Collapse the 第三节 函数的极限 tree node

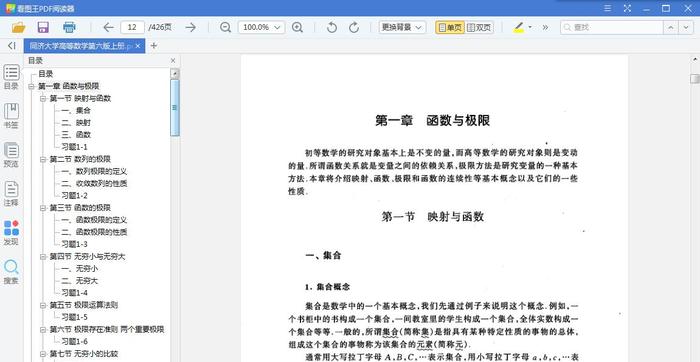pos(43,208)
